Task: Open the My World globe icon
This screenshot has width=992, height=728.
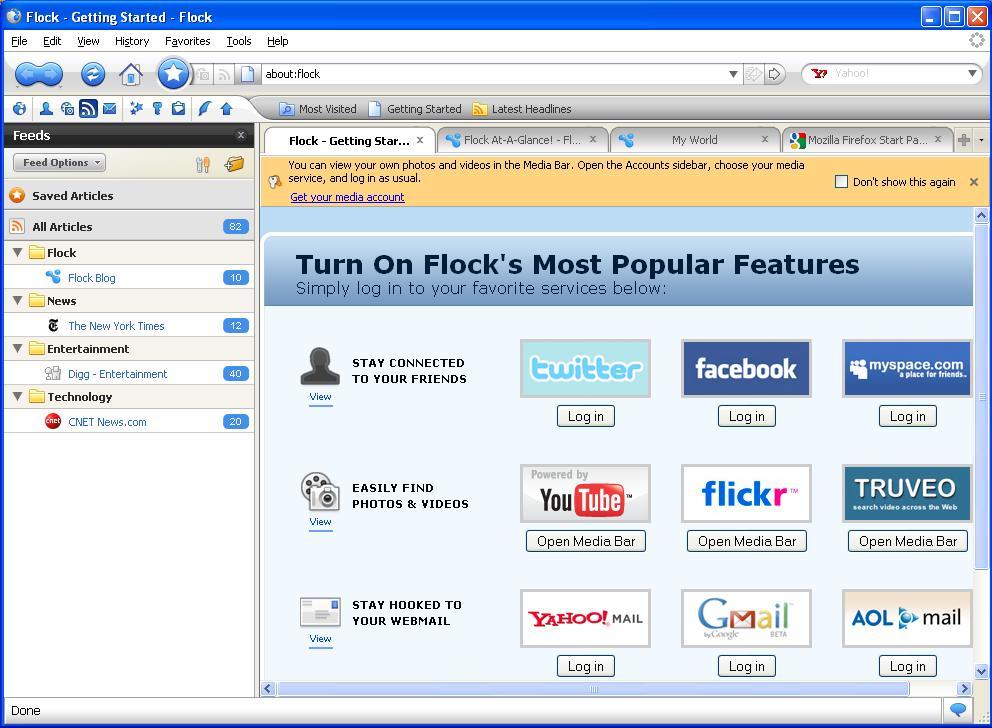Action: (20, 109)
